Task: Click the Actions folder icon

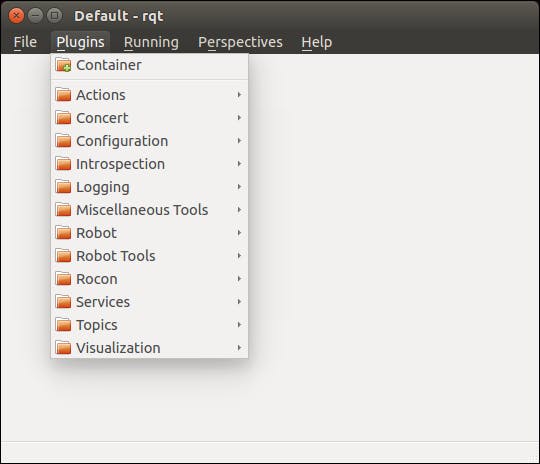Action: 63,95
